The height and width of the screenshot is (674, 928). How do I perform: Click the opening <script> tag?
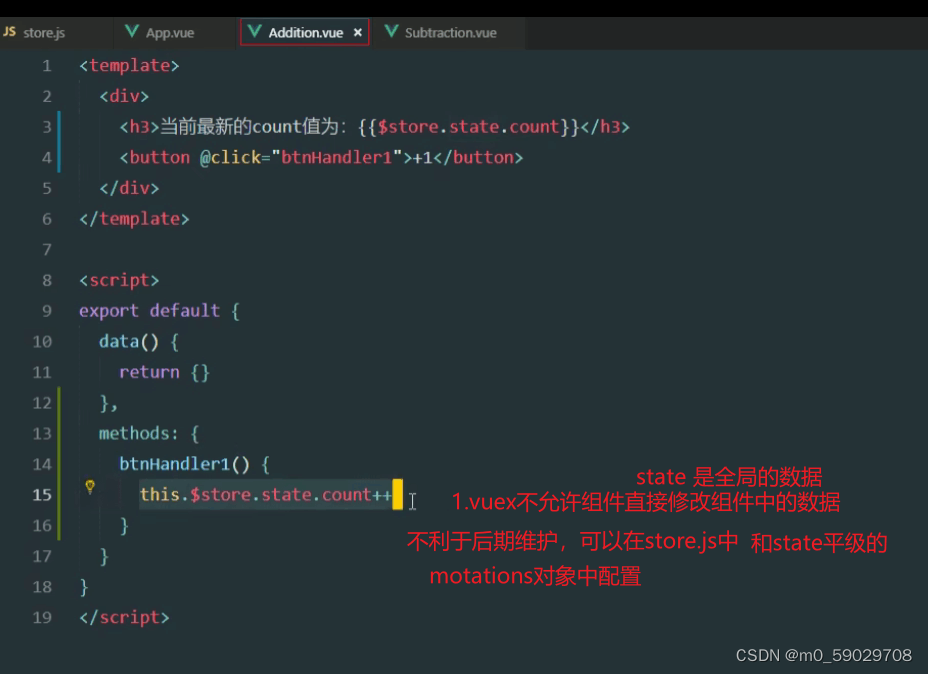coord(120,280)
